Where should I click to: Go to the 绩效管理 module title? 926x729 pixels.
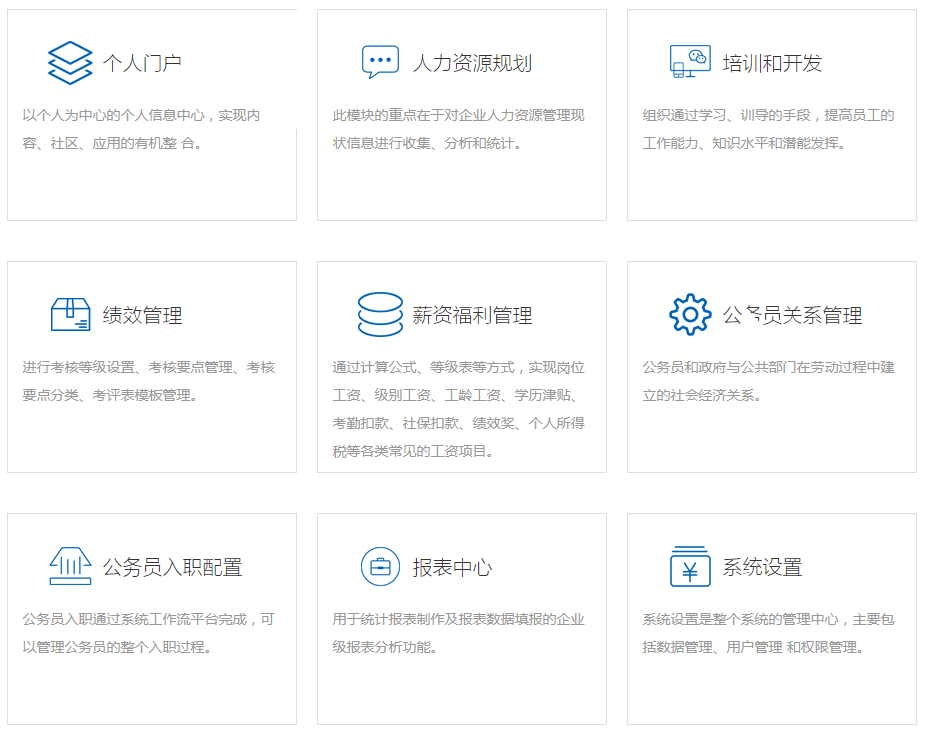coord(142,316)
